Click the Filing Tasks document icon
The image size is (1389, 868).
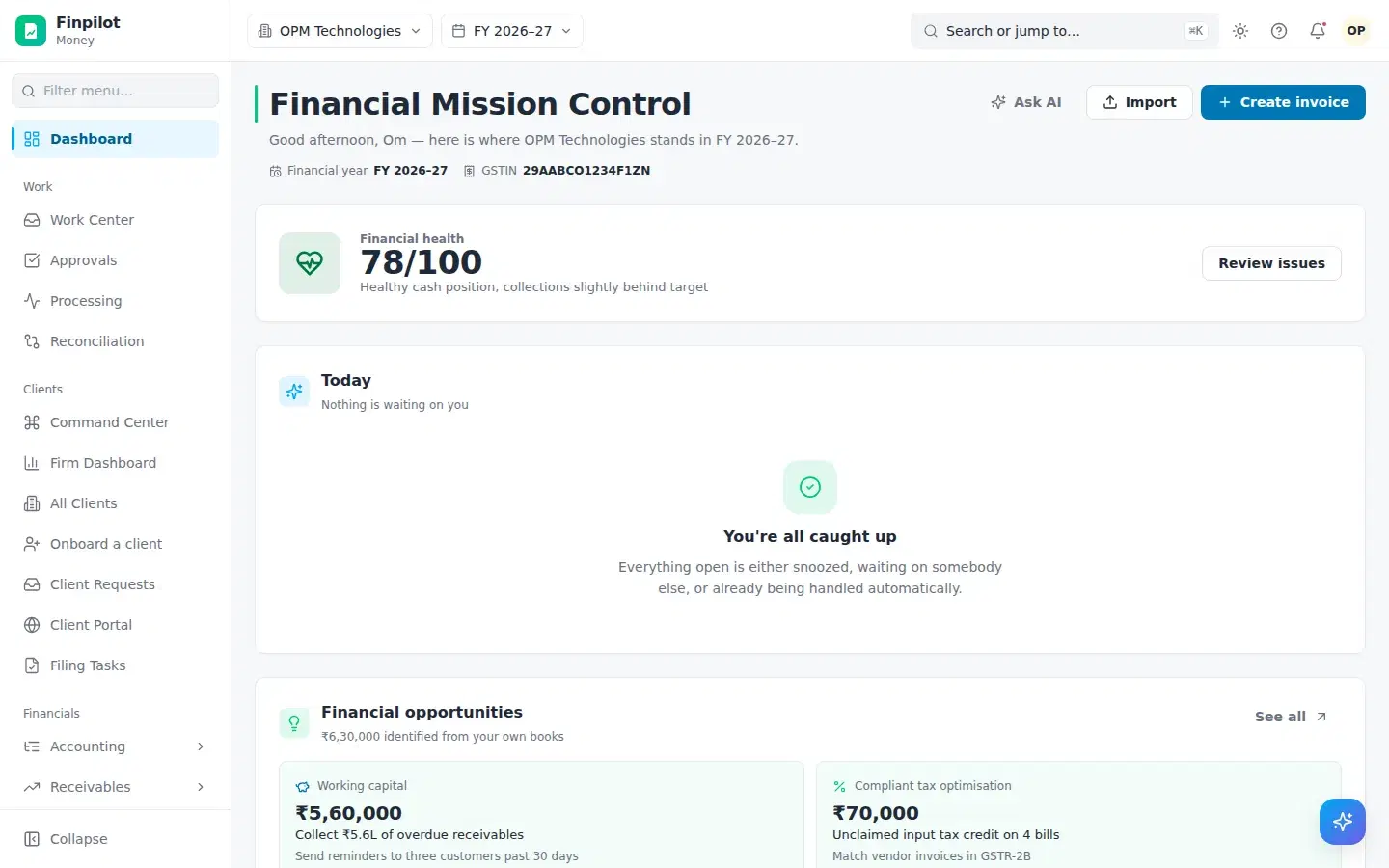tap(32, 665)
